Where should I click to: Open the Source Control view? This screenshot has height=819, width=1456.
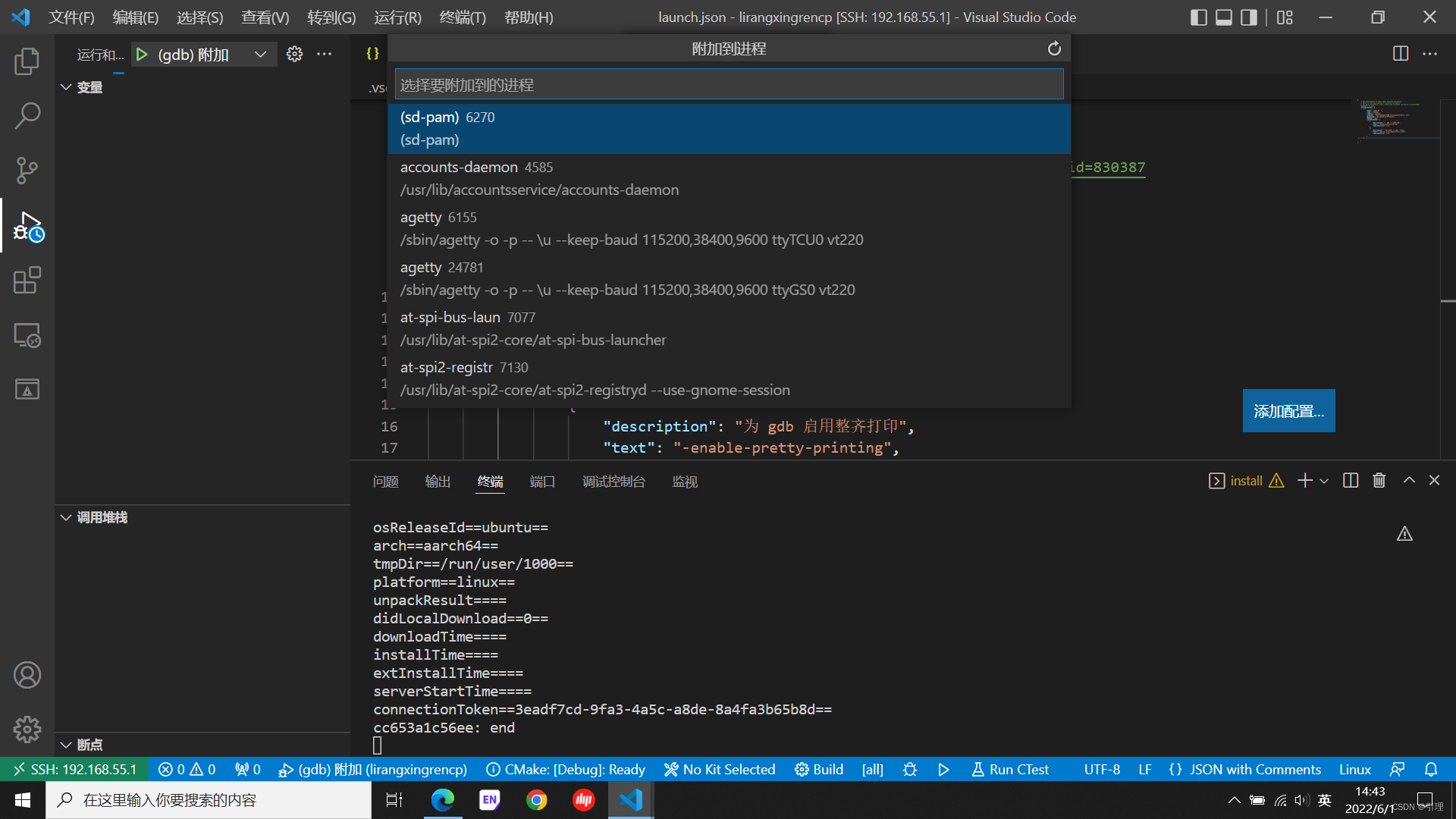point(27,171)
